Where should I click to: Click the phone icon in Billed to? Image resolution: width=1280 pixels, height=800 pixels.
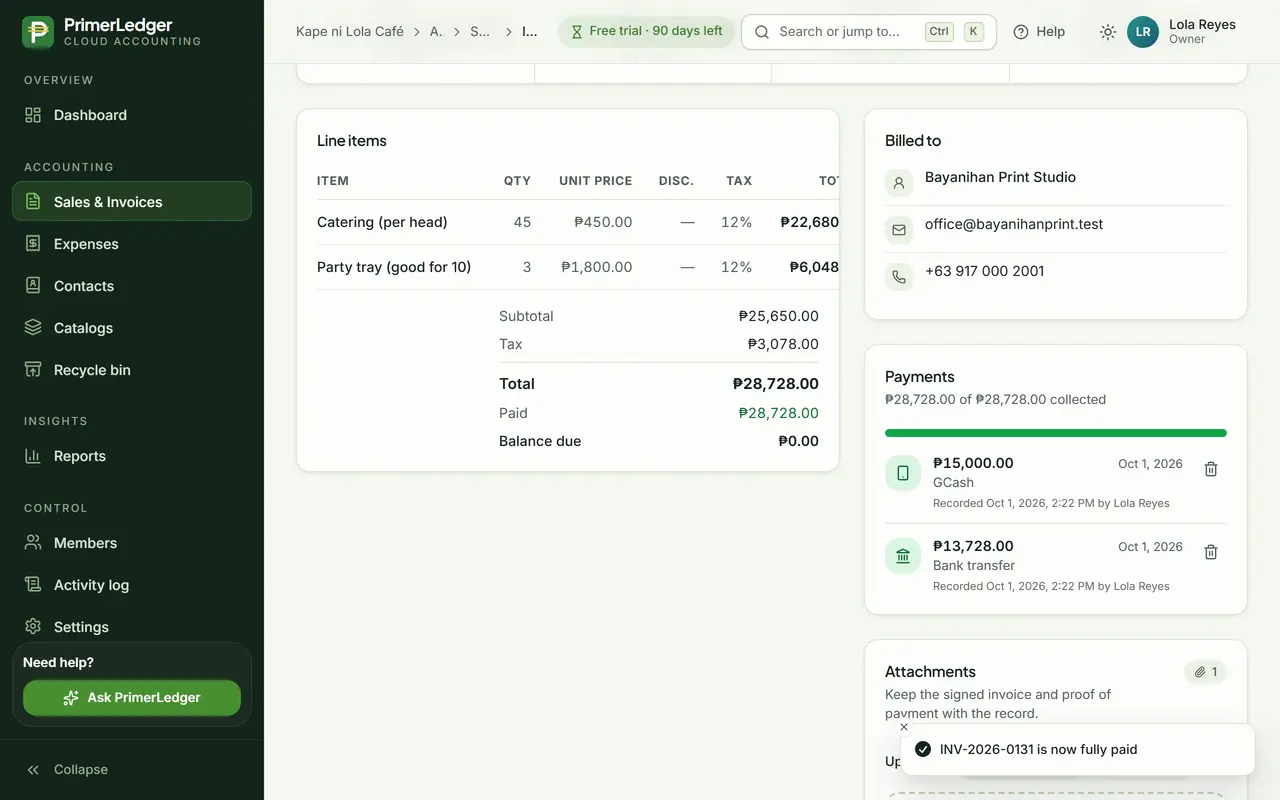coord(899,277)
